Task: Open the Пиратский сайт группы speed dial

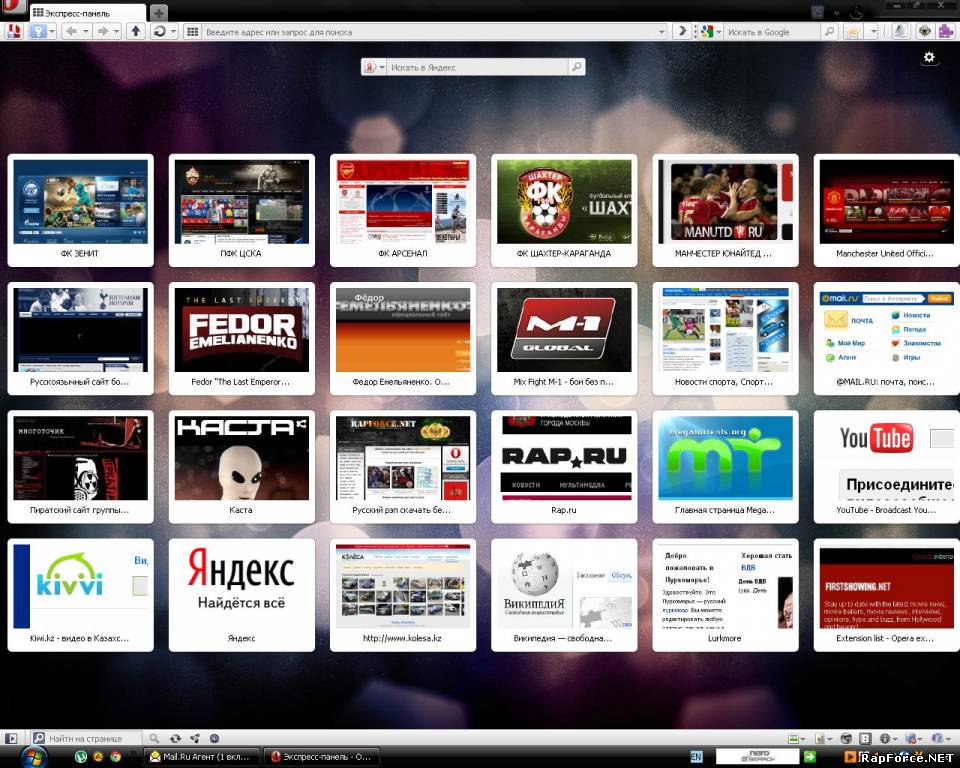Action: tap(80, 467)
